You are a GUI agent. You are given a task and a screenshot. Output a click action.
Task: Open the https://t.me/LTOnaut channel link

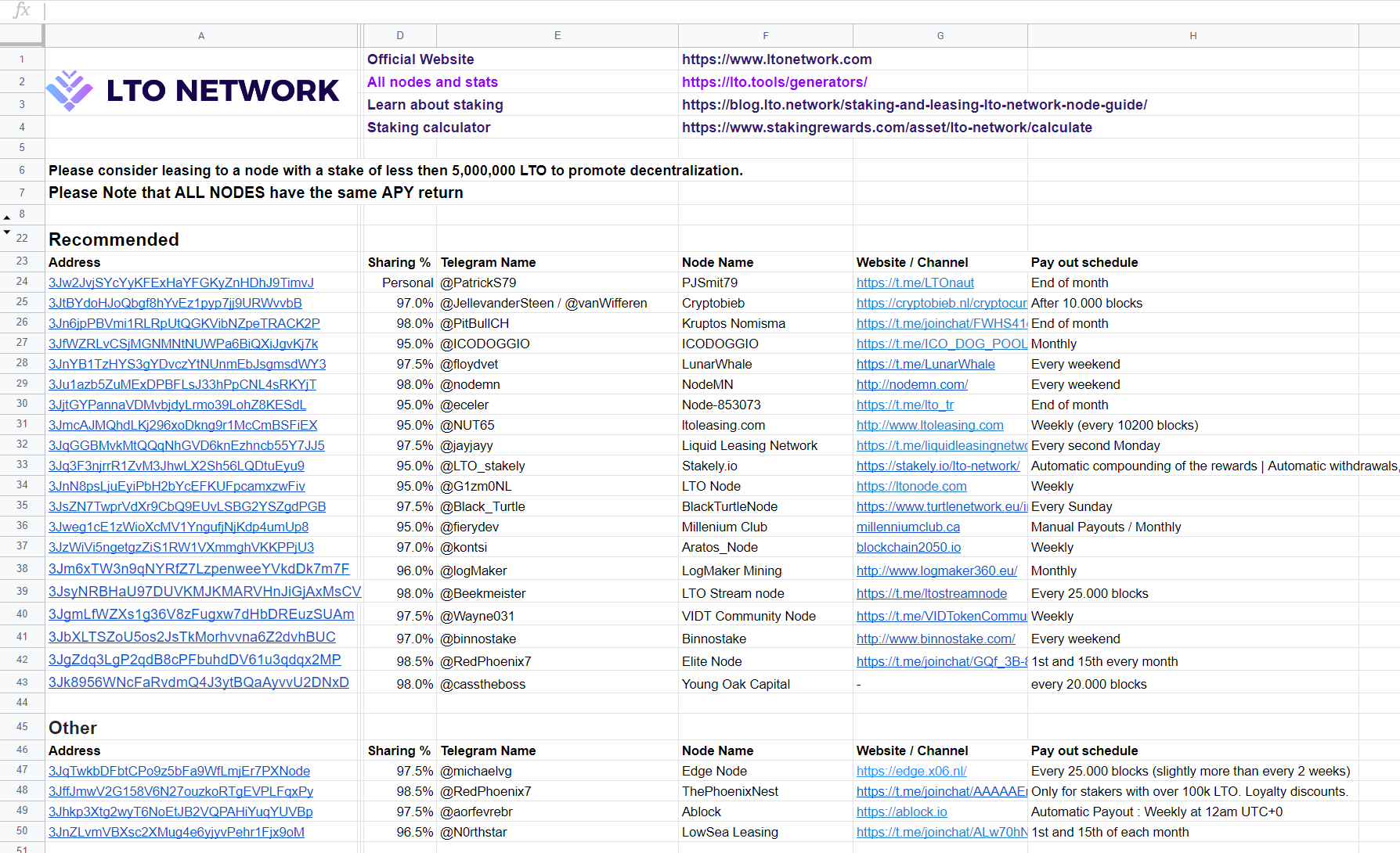[915, 283]
